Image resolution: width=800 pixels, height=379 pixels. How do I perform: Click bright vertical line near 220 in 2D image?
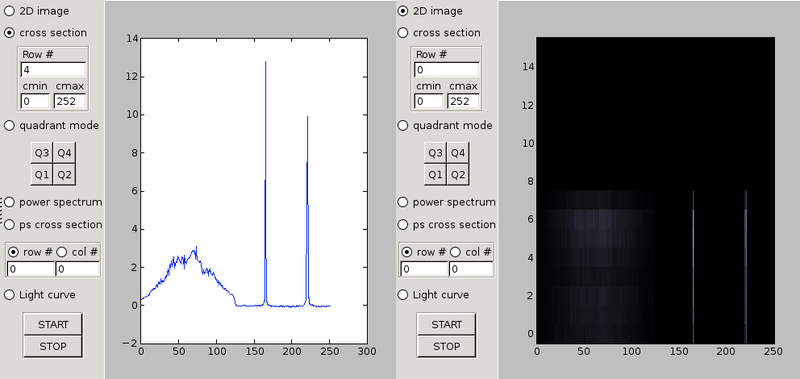click(x=746, y=266)
